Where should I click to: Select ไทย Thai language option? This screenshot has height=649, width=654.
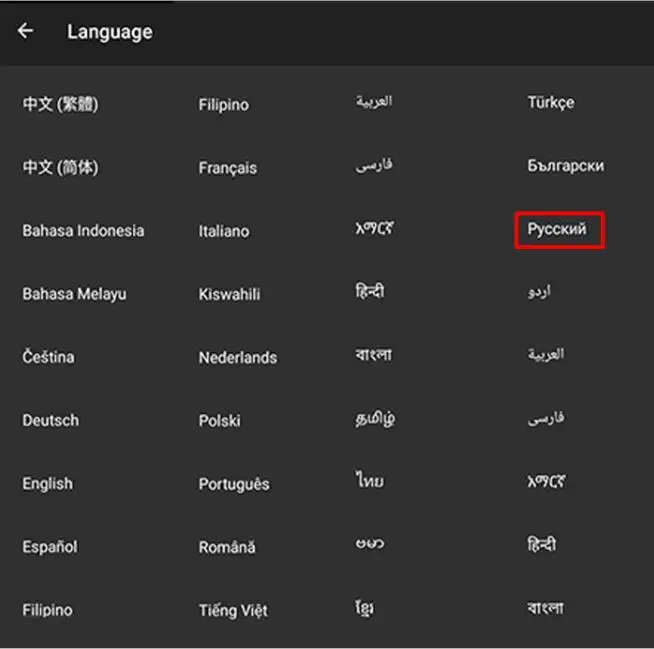pos(370,480)
